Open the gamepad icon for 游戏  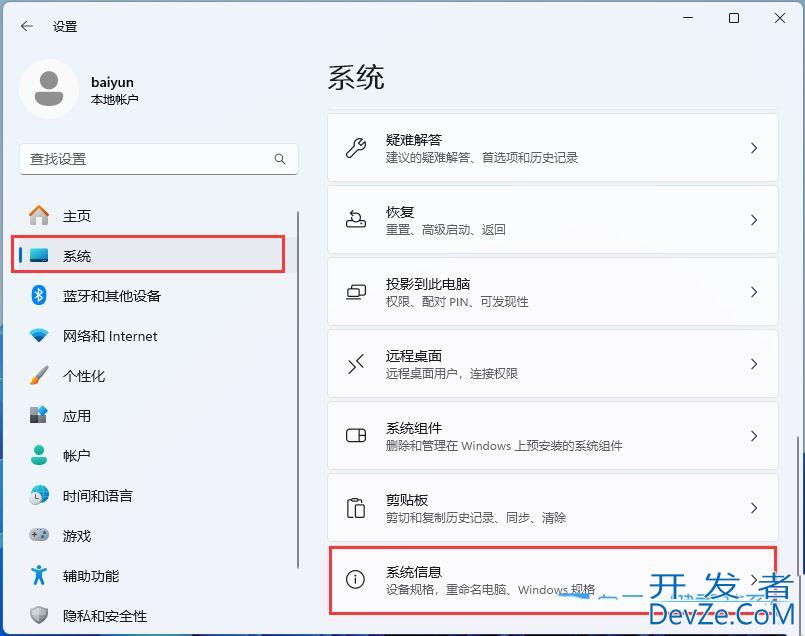[39, 535]
